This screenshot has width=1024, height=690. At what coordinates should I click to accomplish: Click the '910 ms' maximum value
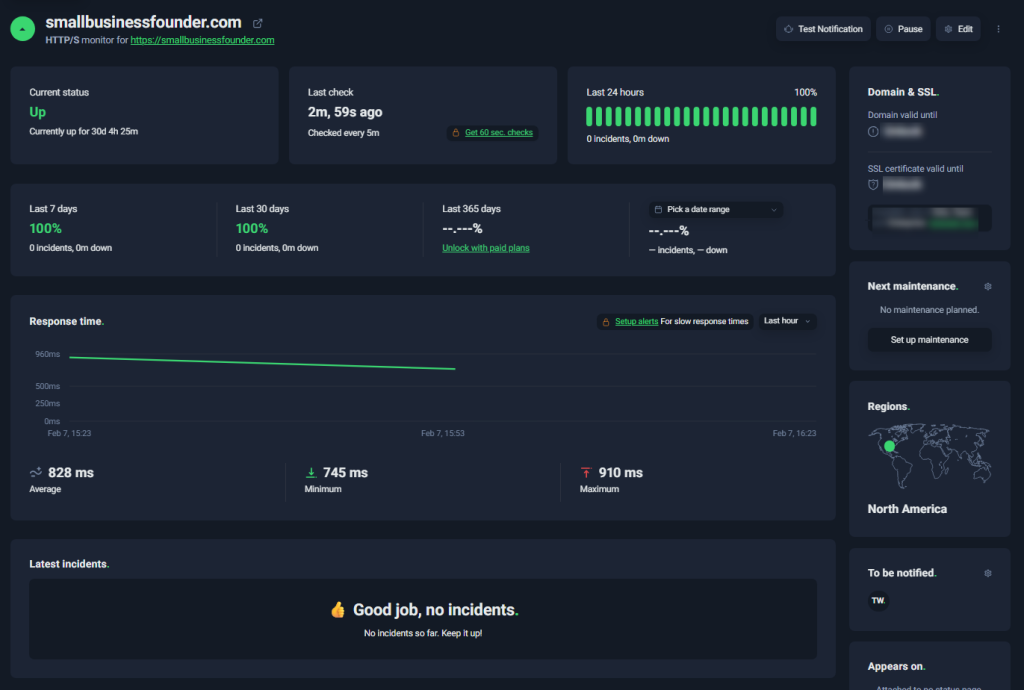click(620, 473)
